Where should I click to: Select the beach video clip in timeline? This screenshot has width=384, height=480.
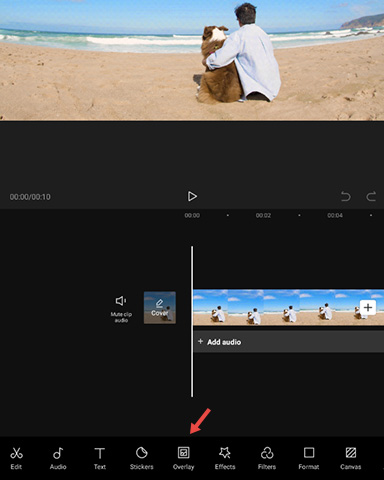pyautogui.click(x=289, y=307)
